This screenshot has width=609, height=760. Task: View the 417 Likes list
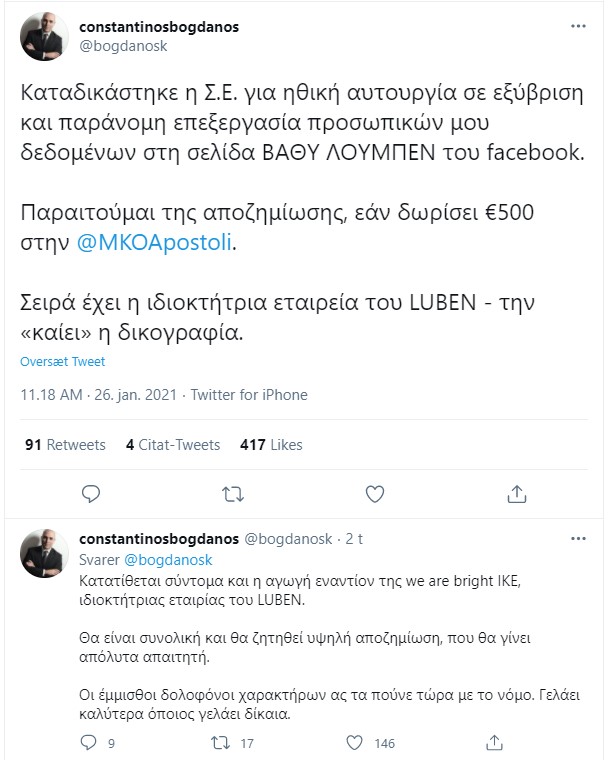pos(271,444)
